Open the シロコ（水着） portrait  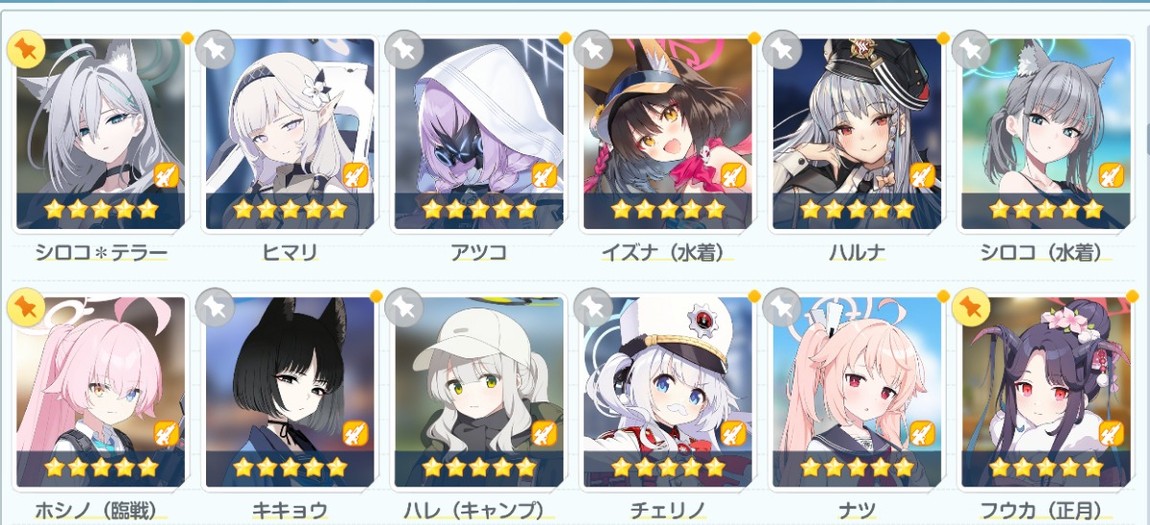point(1046,133)
